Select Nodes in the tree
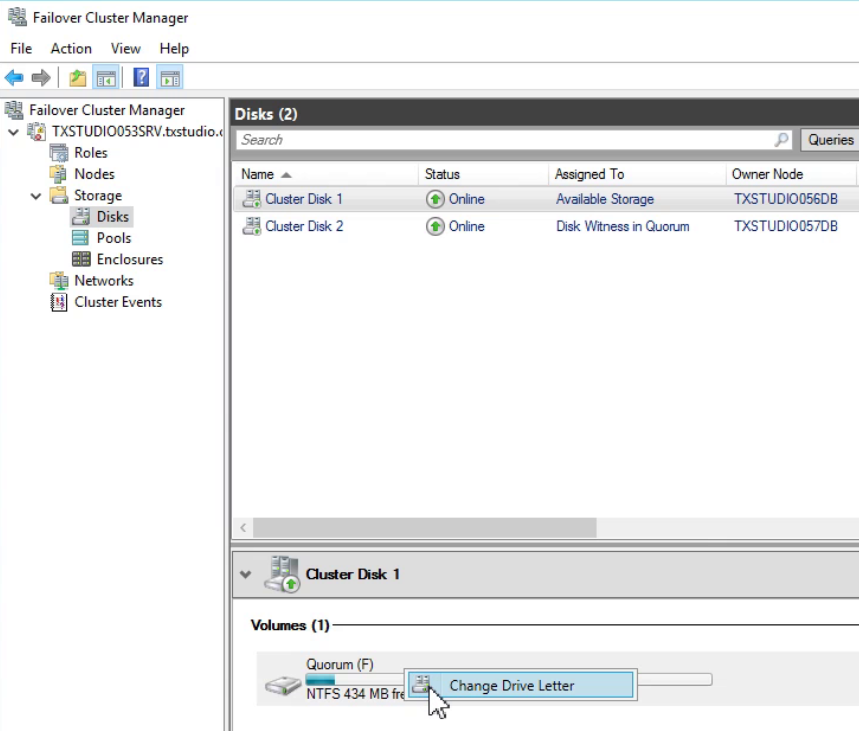Screen dimensions: 859x731 coord(94,174)
